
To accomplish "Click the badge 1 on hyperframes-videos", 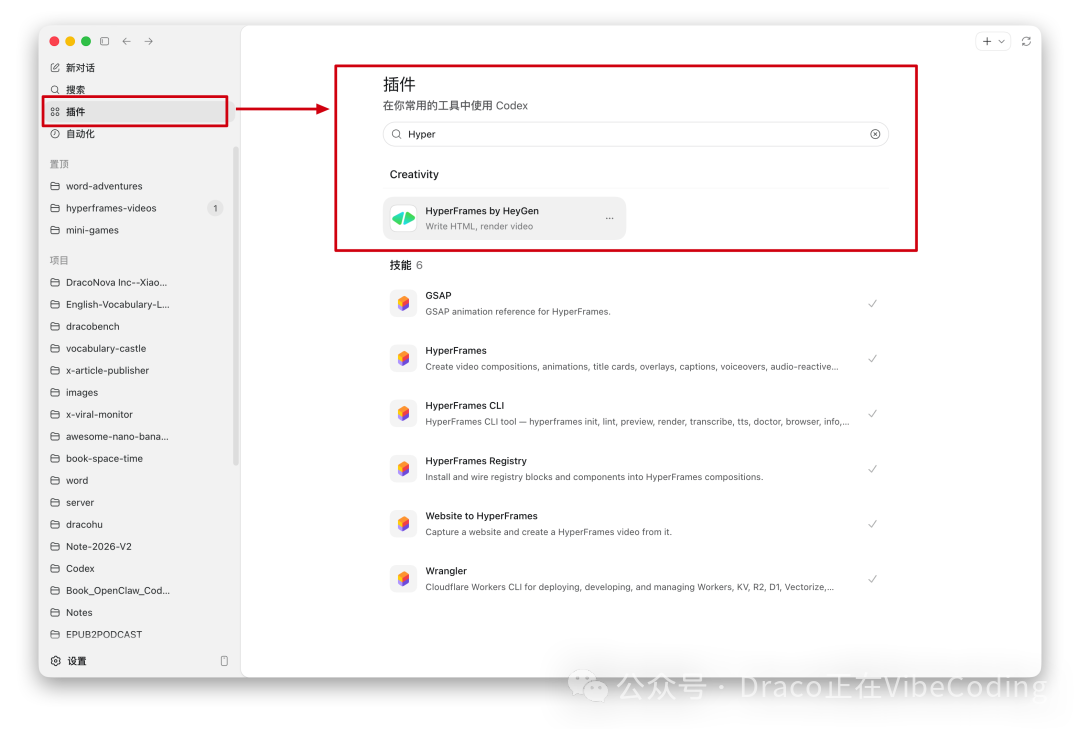I will (216, 208).
